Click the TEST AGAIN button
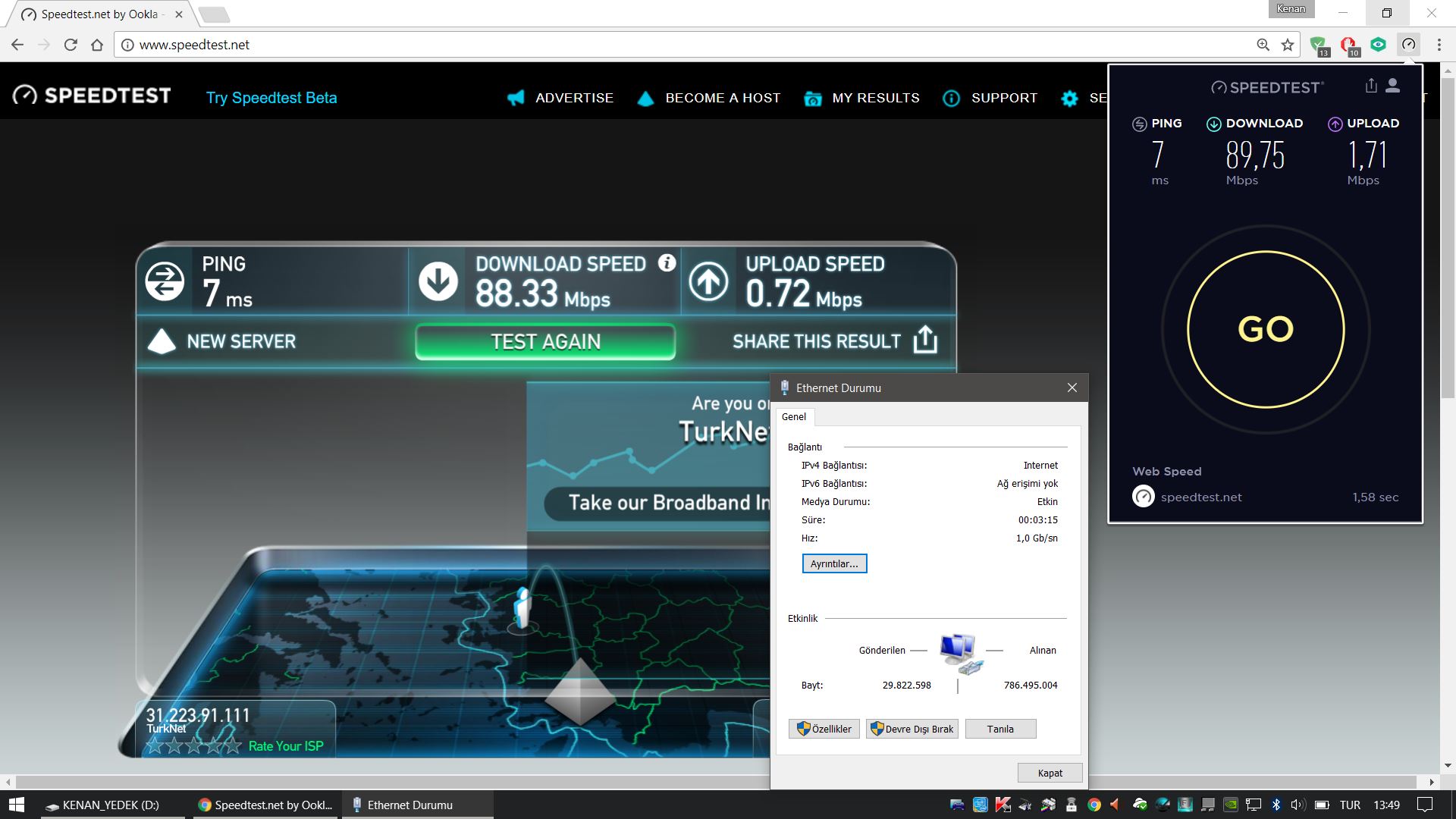 pos(545,342)
